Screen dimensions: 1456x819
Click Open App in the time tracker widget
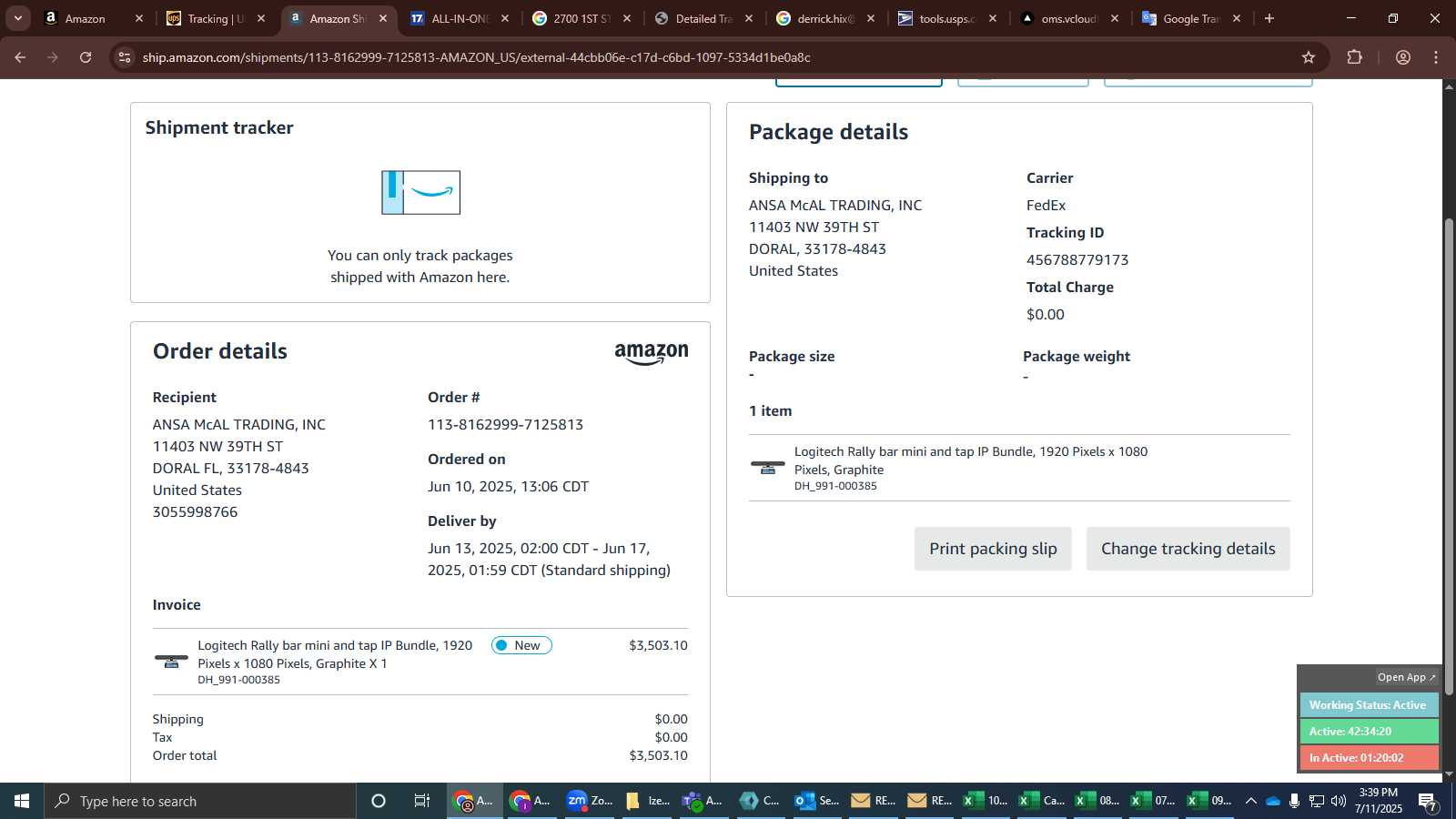(x=1406, y=677)
